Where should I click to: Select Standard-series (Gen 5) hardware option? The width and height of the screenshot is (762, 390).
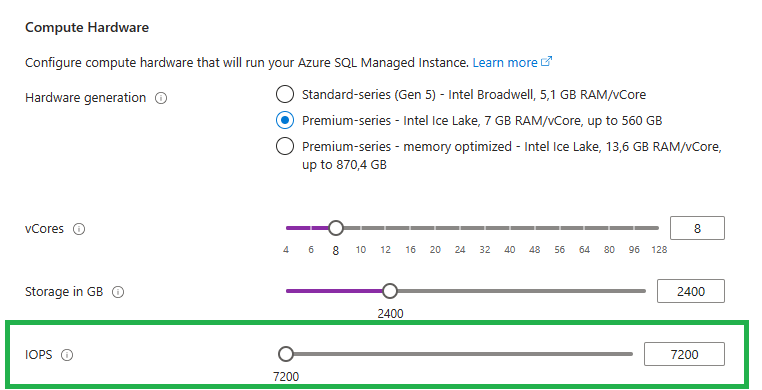[x=285, y=94]
